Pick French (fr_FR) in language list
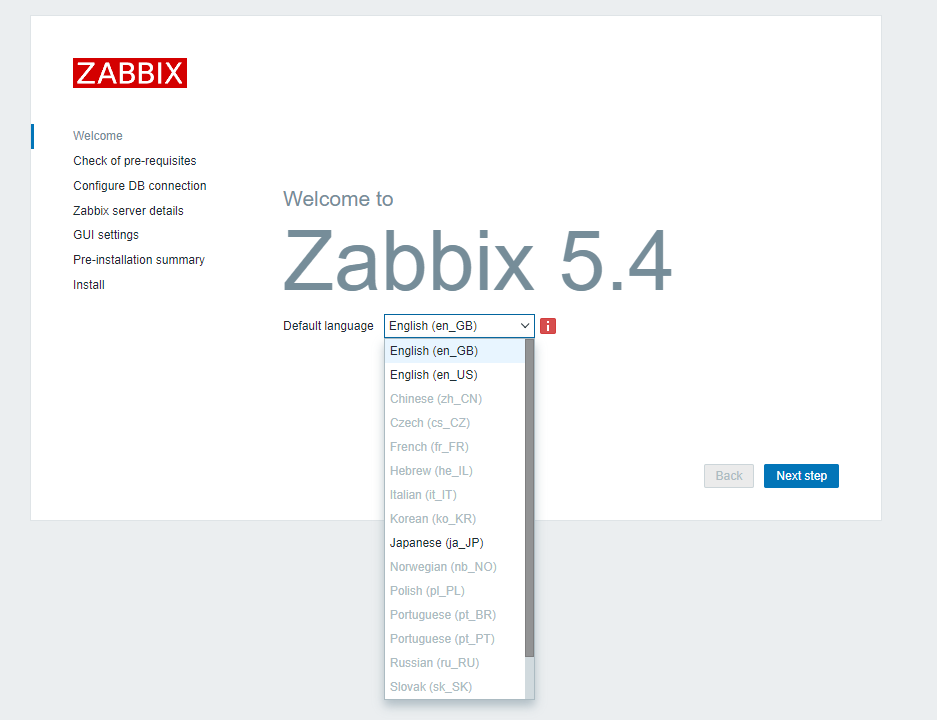The width and height of the screenshot is (937, 720). pos(429,447)
